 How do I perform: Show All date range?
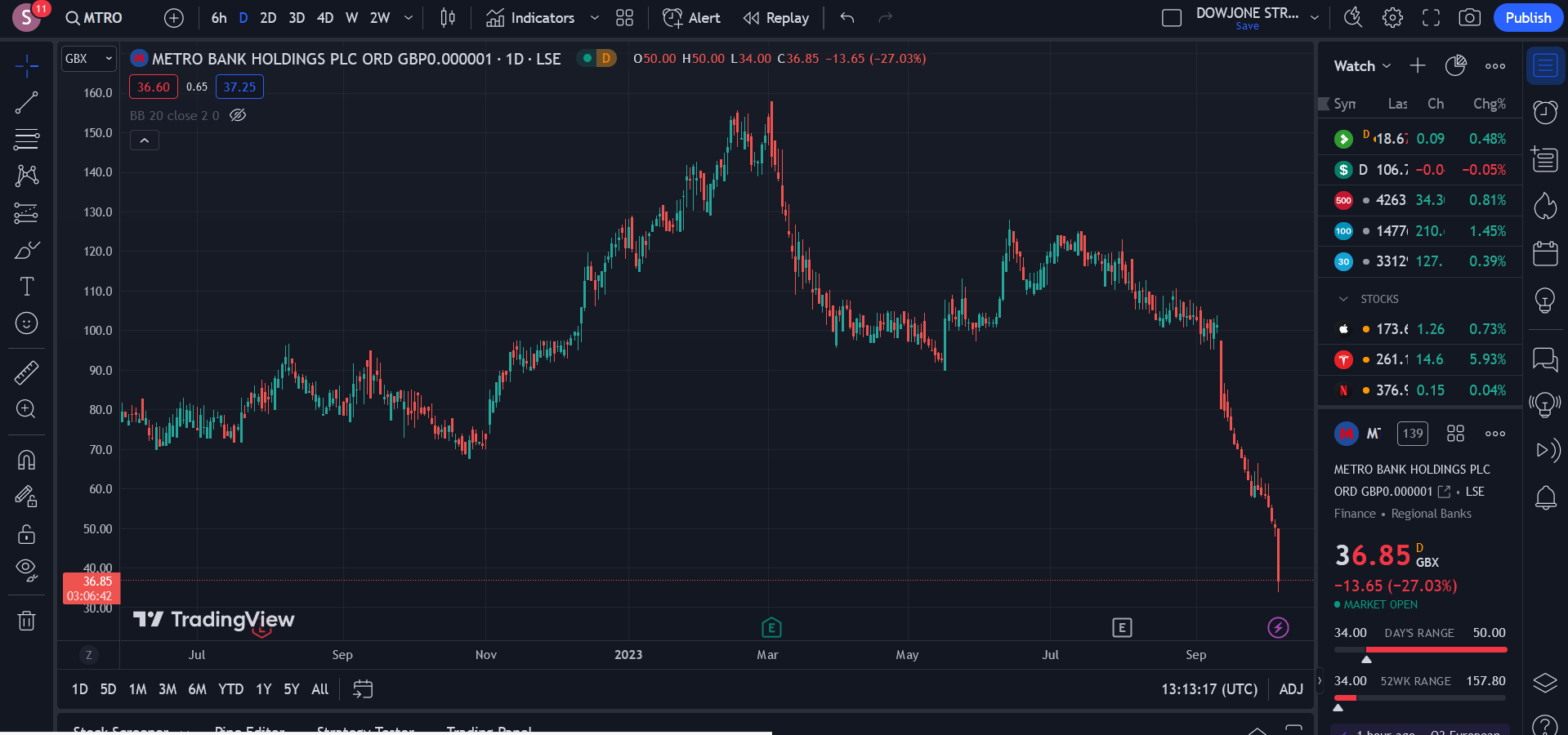click(x=320, y=689)
